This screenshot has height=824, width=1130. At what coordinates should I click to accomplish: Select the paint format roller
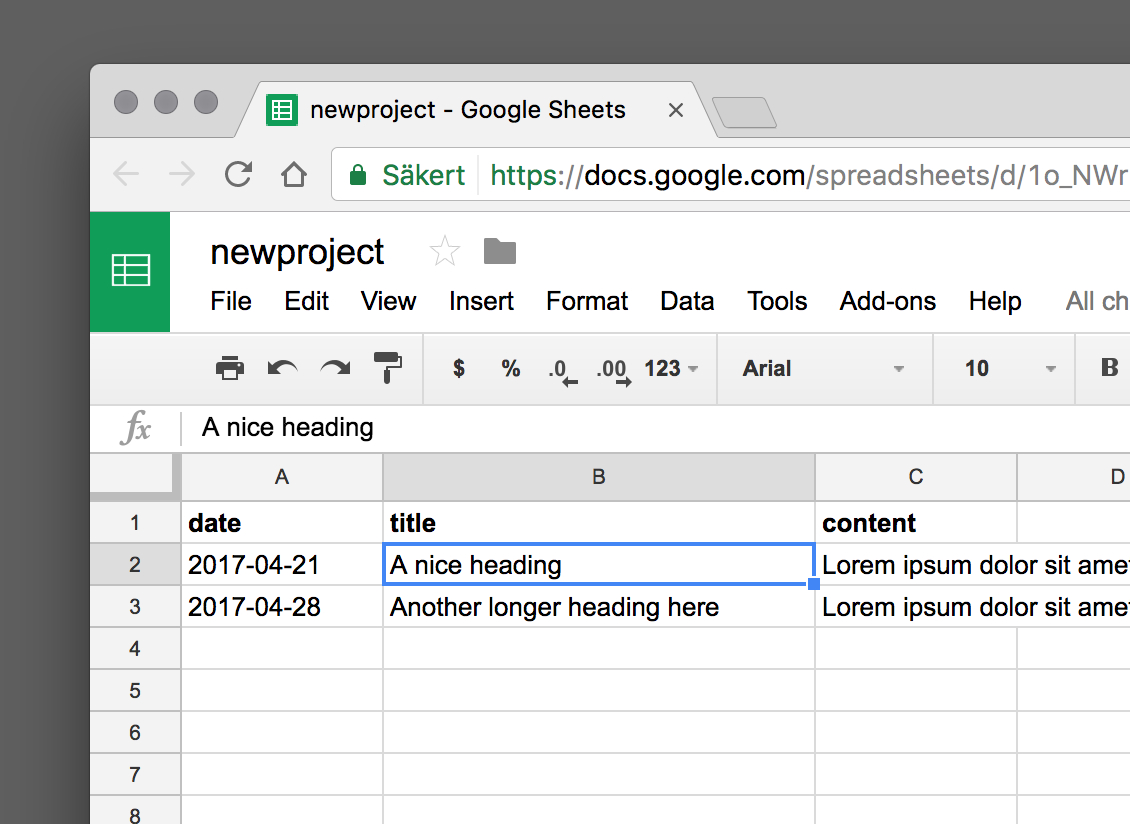click(x=387, y=368)
